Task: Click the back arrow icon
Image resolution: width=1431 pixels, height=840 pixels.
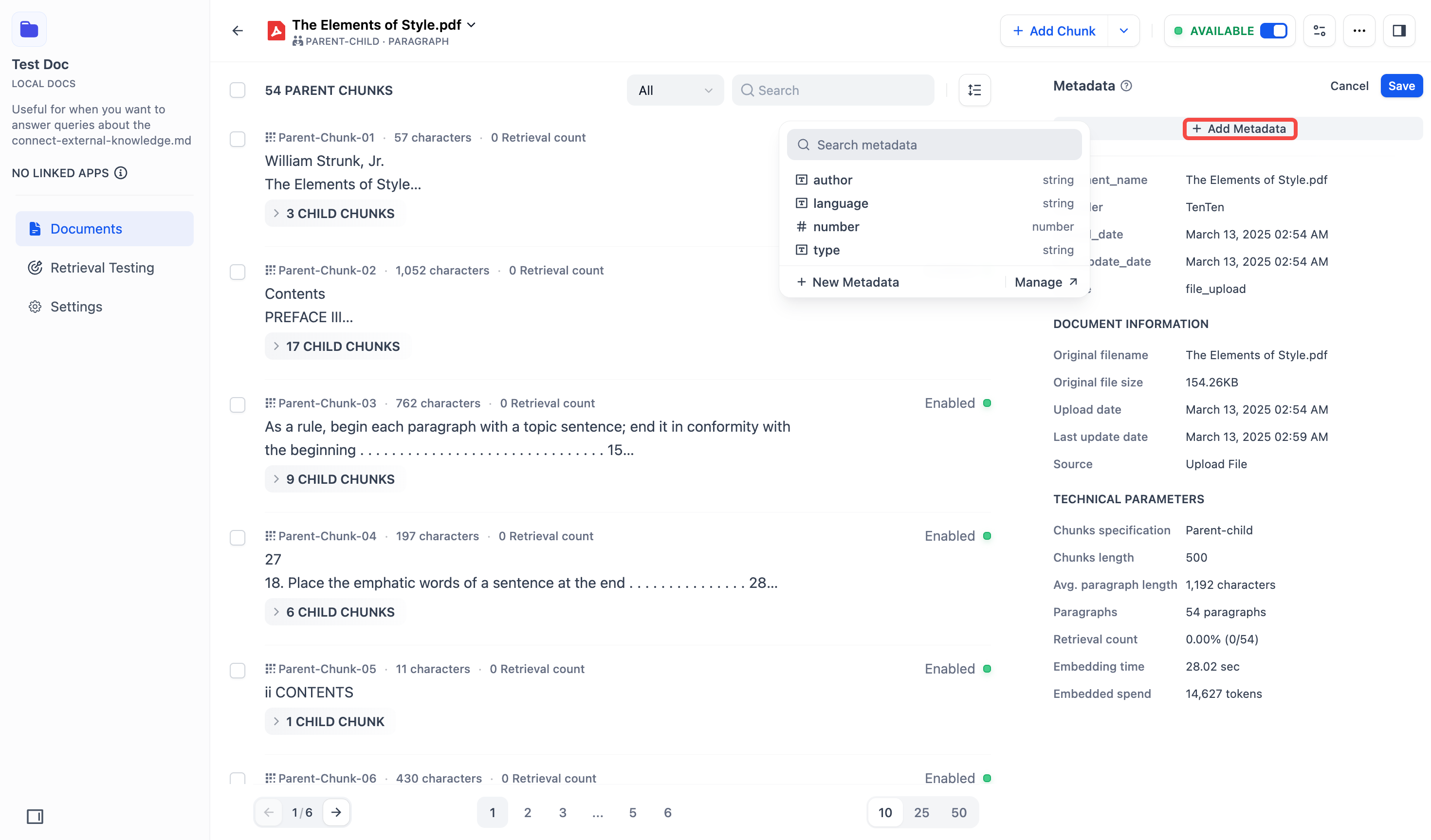Action: 238,31
